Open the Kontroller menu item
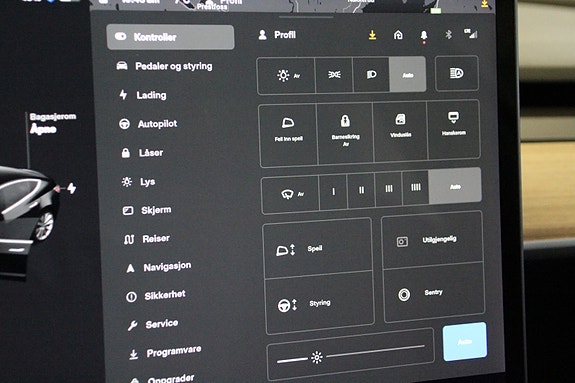Viewport: 575px width, 383px height. [x=170, y=37]
